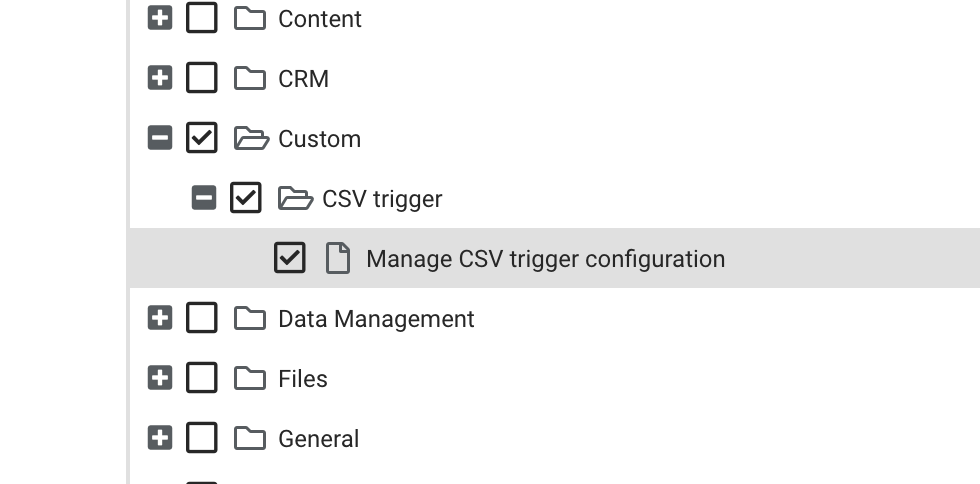
Task: Expand the Content node
Action: 160,18
